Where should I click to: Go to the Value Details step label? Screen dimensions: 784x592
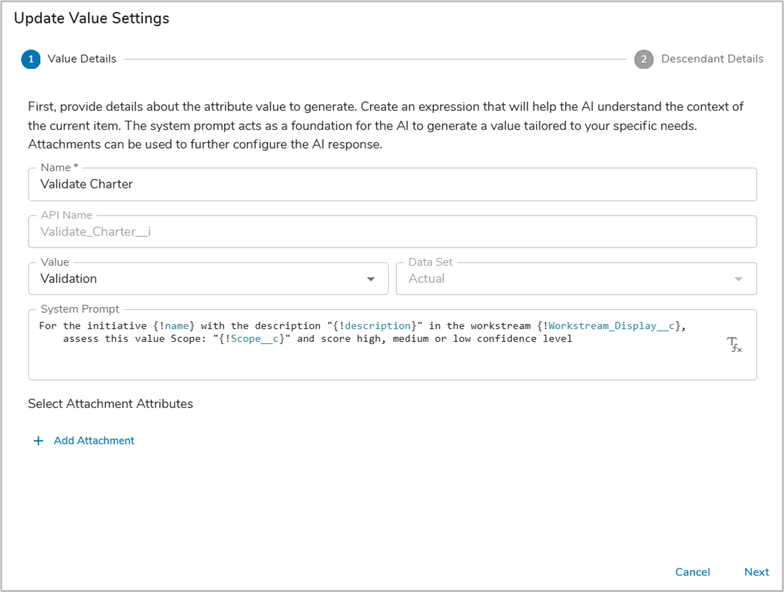click(x=82, y=59)
